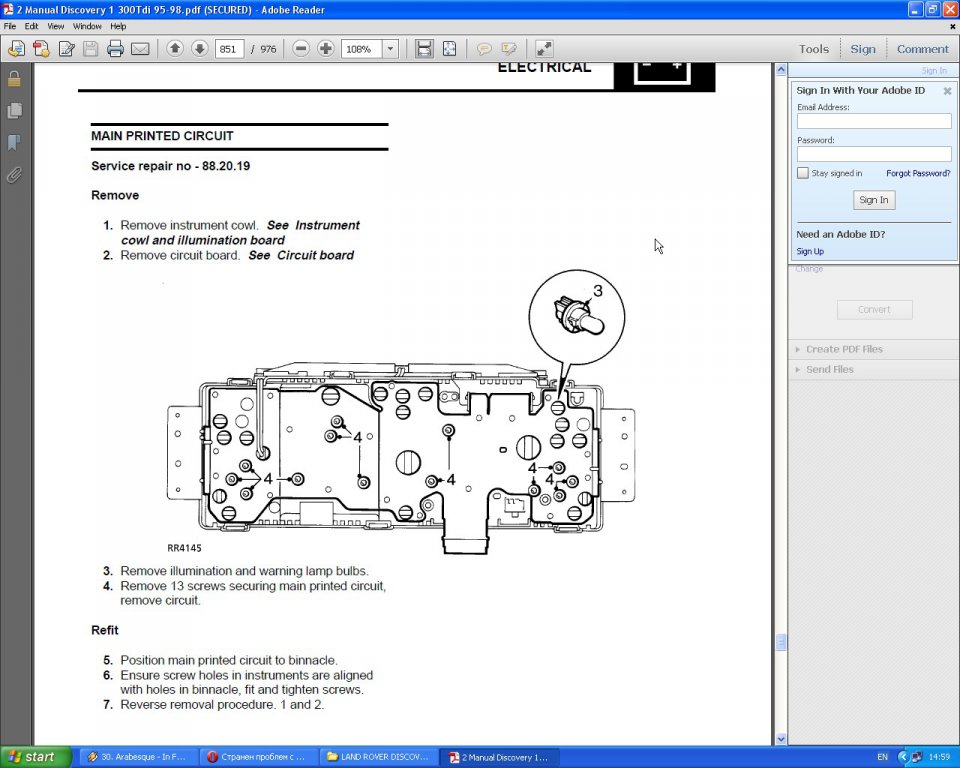Click the Sign In button
This screenshot has width=960, height=768.
(x=874, y=200)
